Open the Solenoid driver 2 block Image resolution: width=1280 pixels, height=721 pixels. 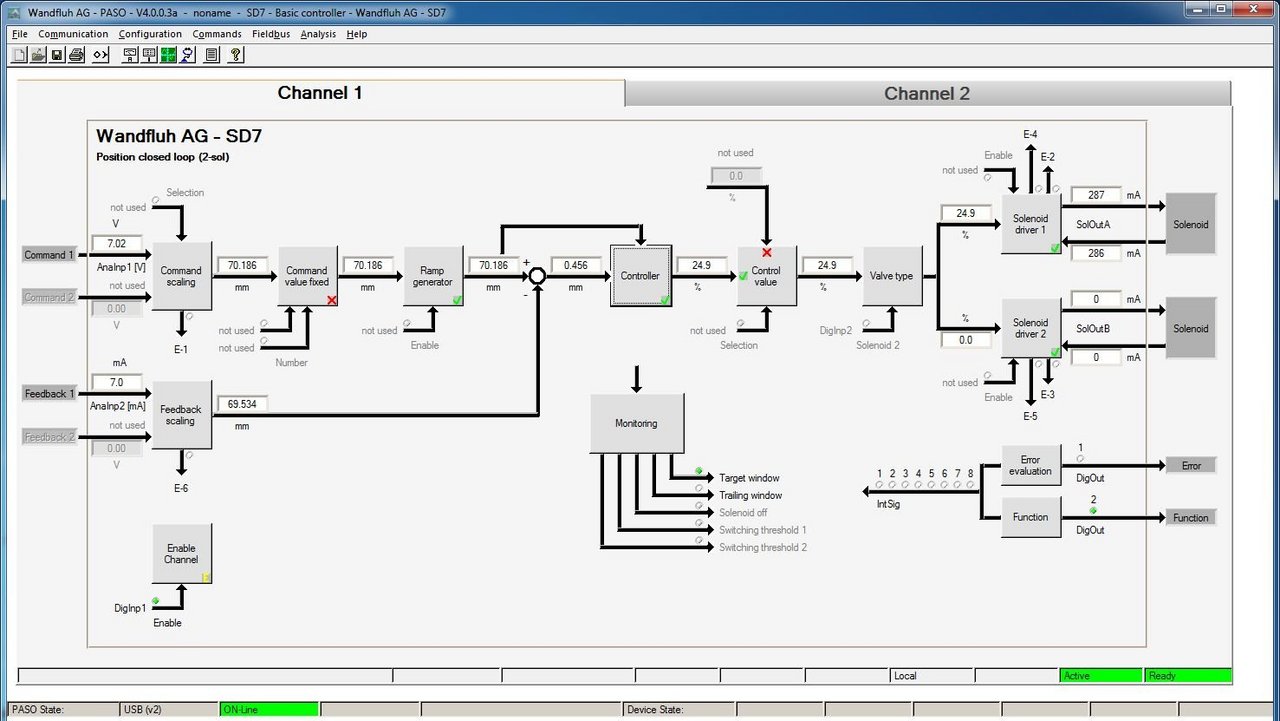point(1031,328)
